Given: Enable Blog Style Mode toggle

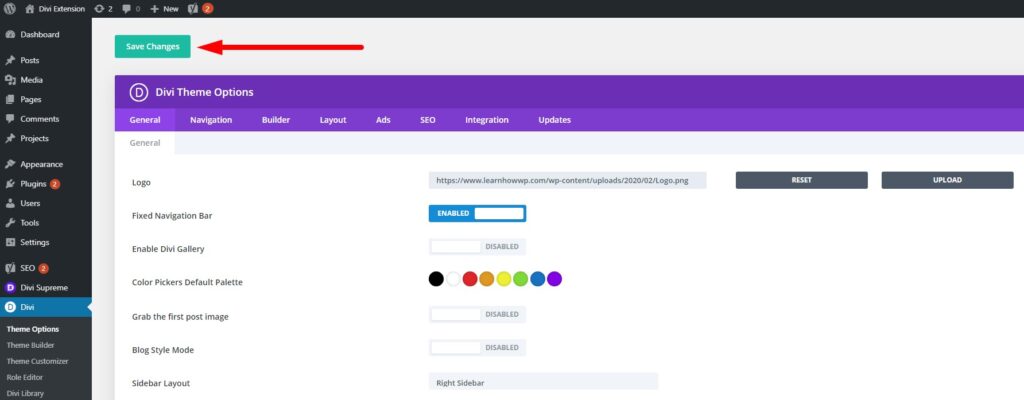Looking at the screenshot, I should [477, 348].
